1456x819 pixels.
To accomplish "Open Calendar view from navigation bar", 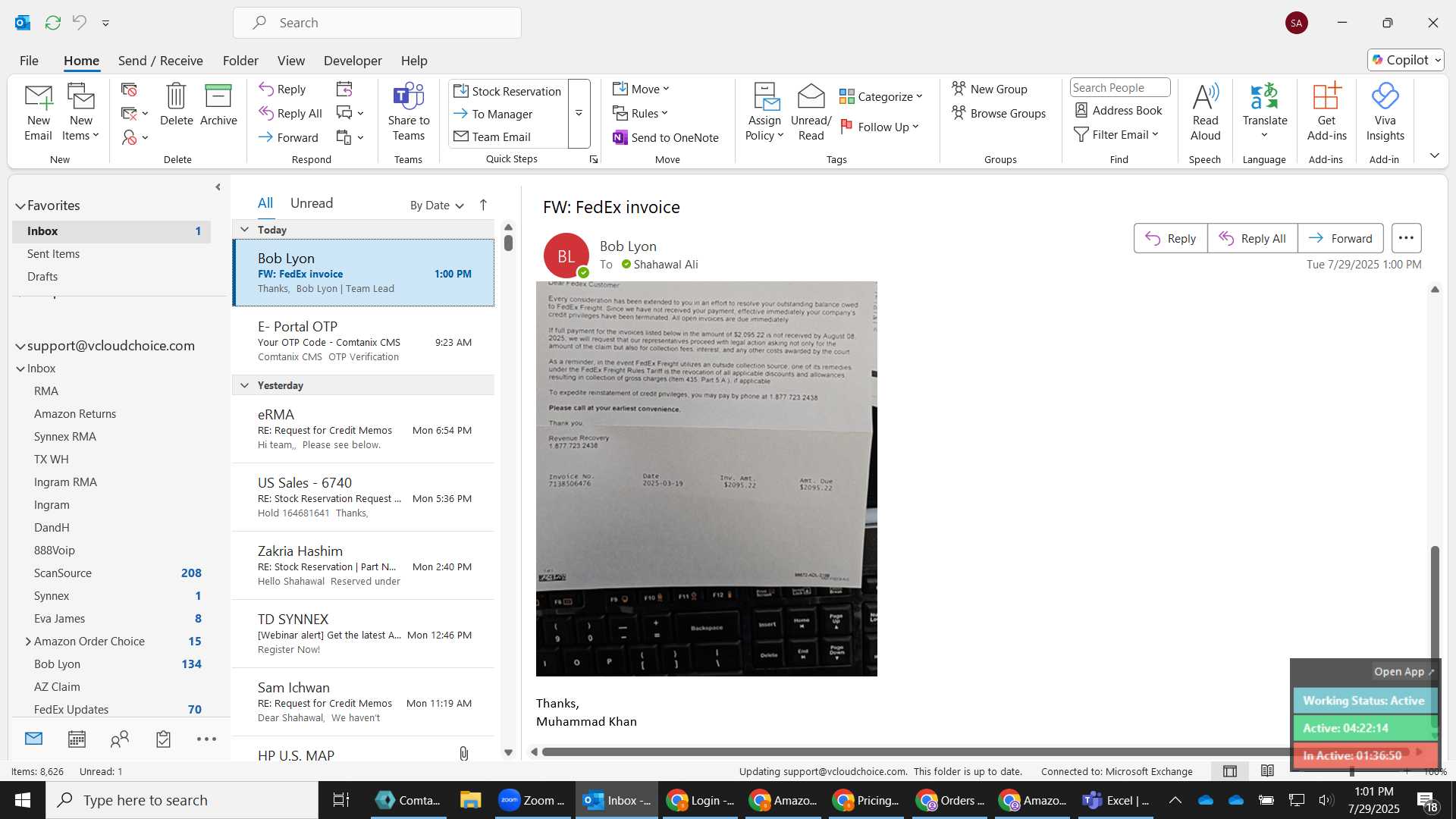I will click(77, 739).
